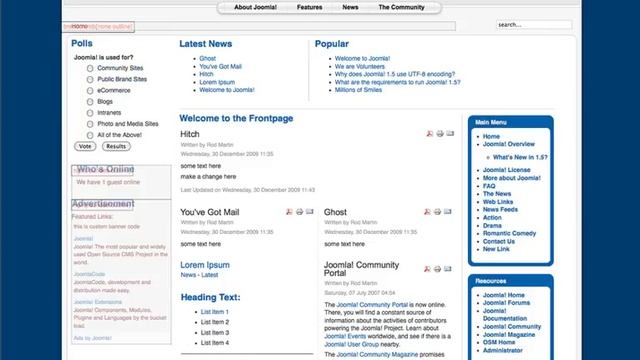This screenshot has width=640, height=360.
Task: Open News Feeds in Main Menu
Action: [500, 209]
